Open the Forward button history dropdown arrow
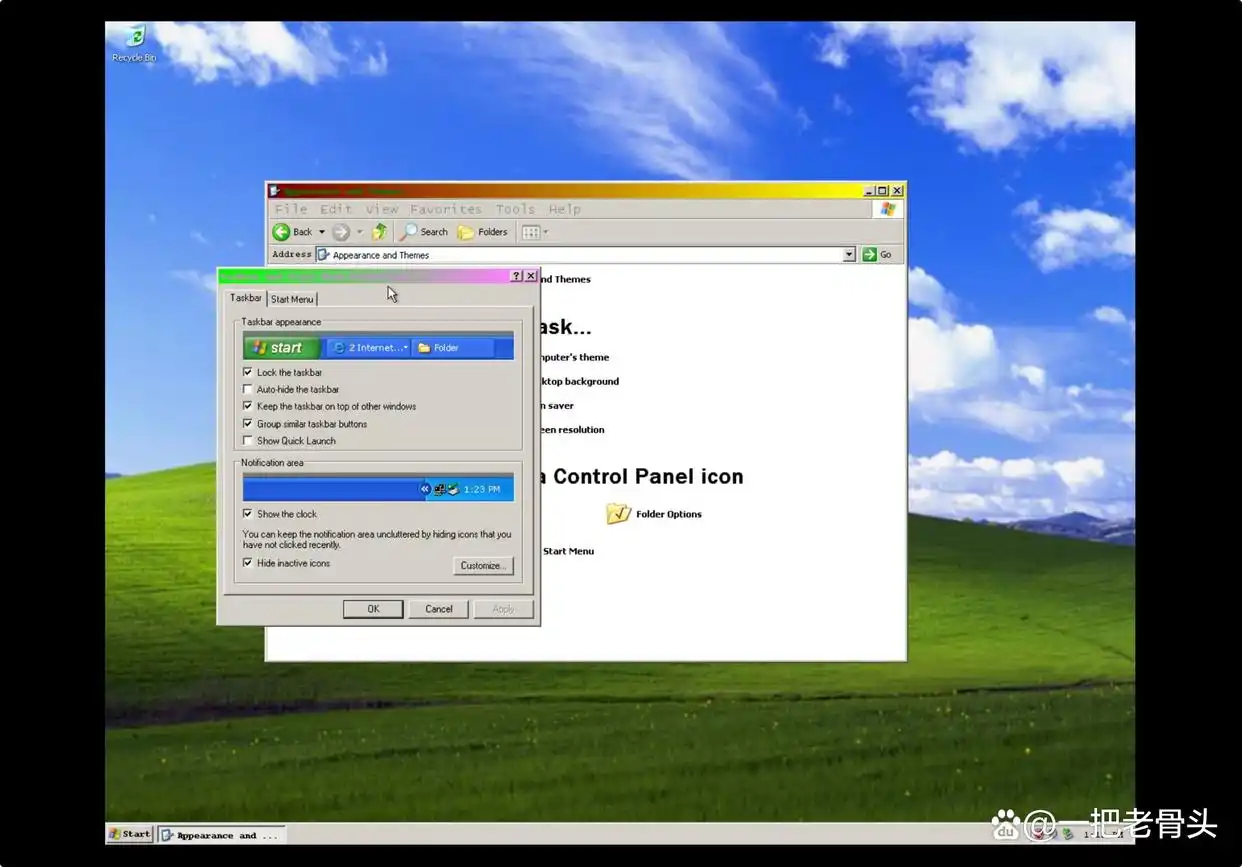Viewport: 1242px width, 867px height. 359,232
